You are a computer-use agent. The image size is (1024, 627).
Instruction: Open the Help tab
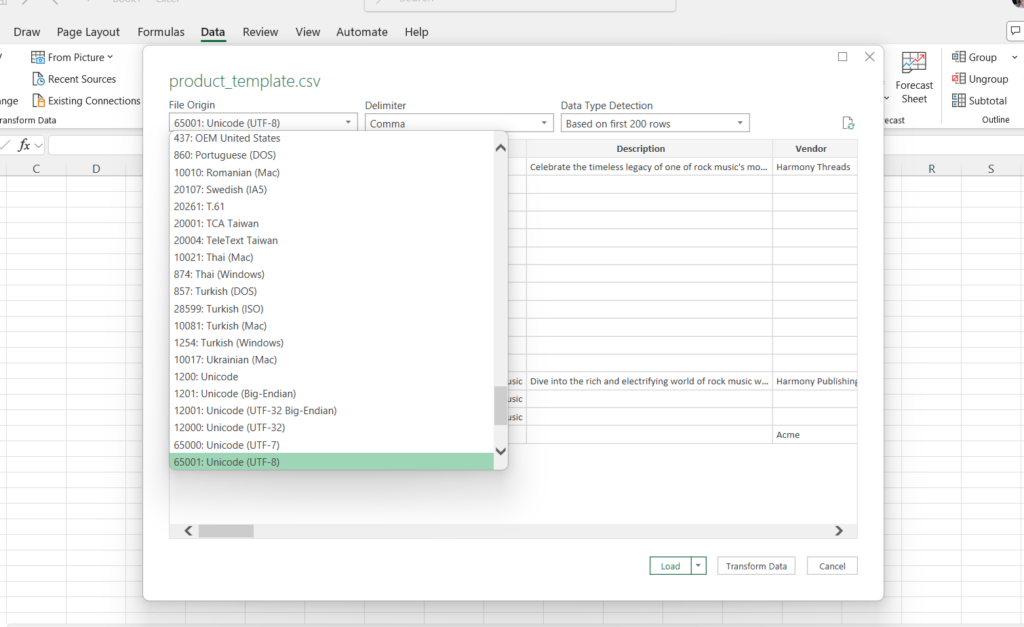click(x=416, y=32)
